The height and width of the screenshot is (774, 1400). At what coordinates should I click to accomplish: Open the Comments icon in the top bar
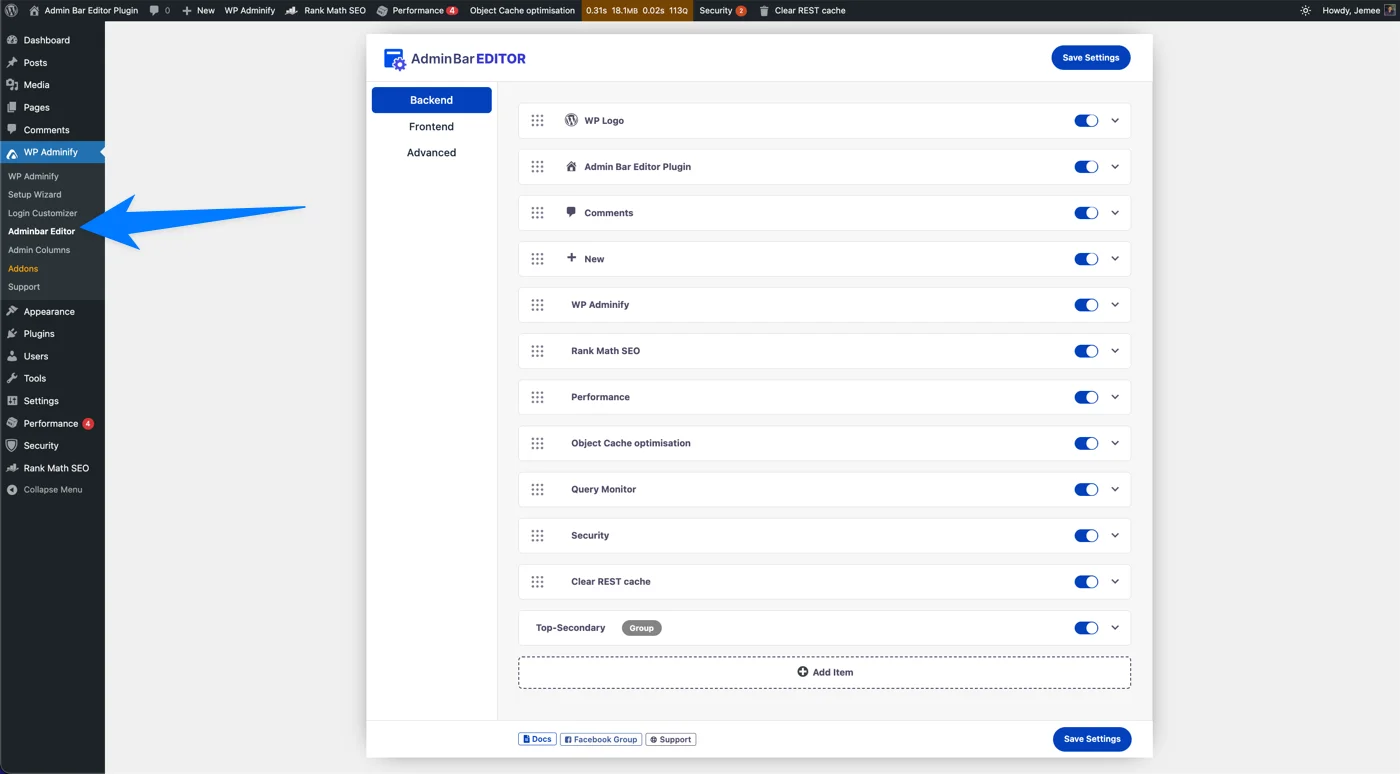click(x=153, y=10)
